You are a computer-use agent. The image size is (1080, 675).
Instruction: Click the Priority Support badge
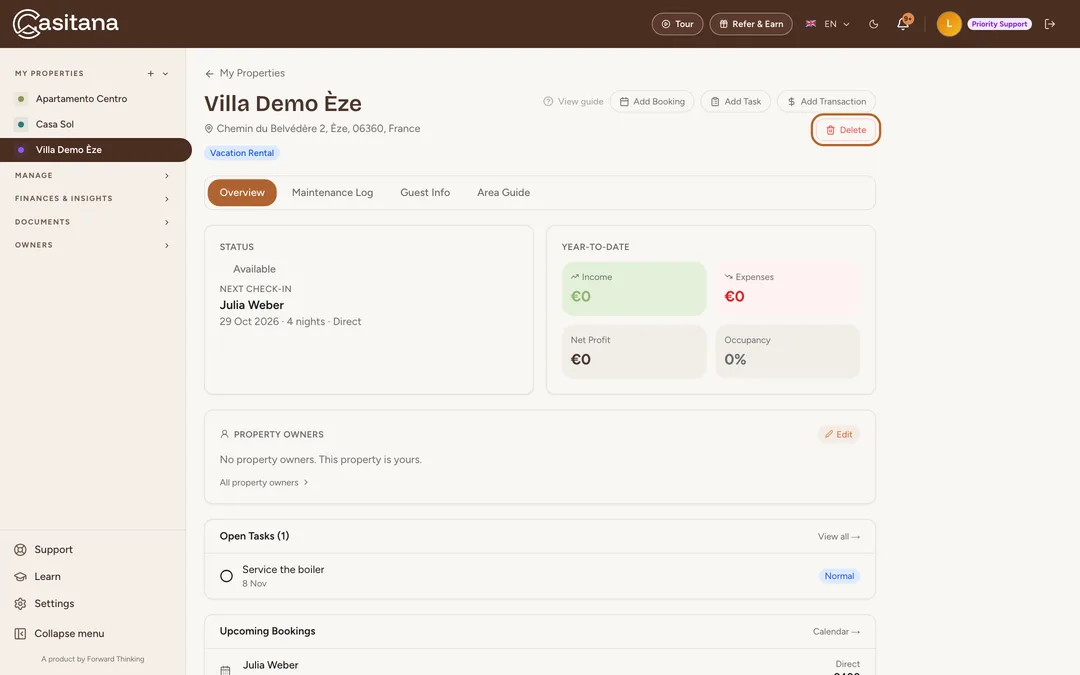pyautogui.click(x=999, y=24)
